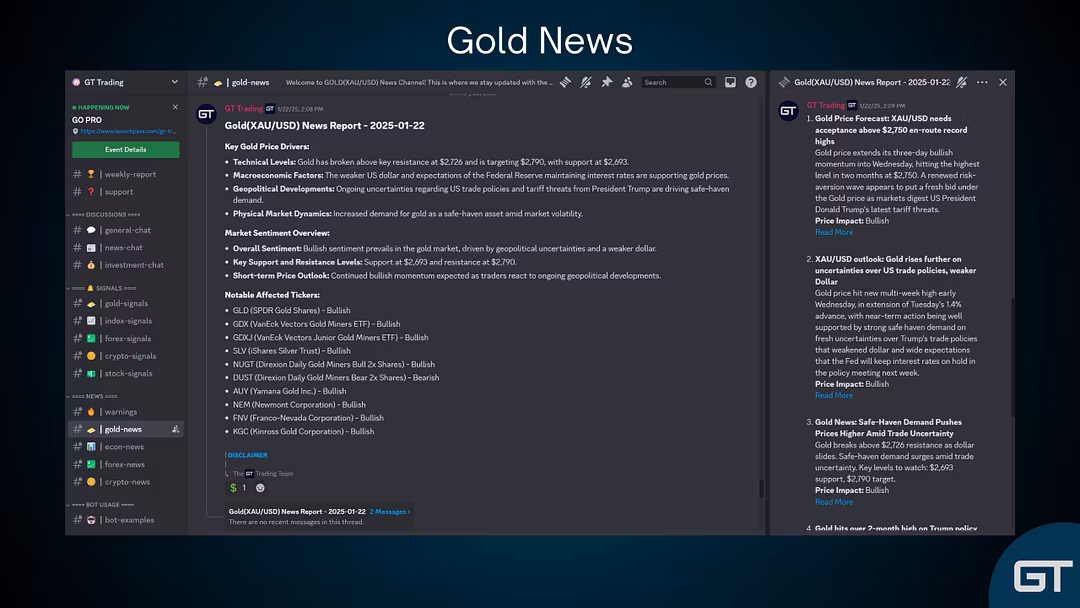1080x608 pixels.
Task: Mute notifications for the news report thread
Action: pos(962,82)
